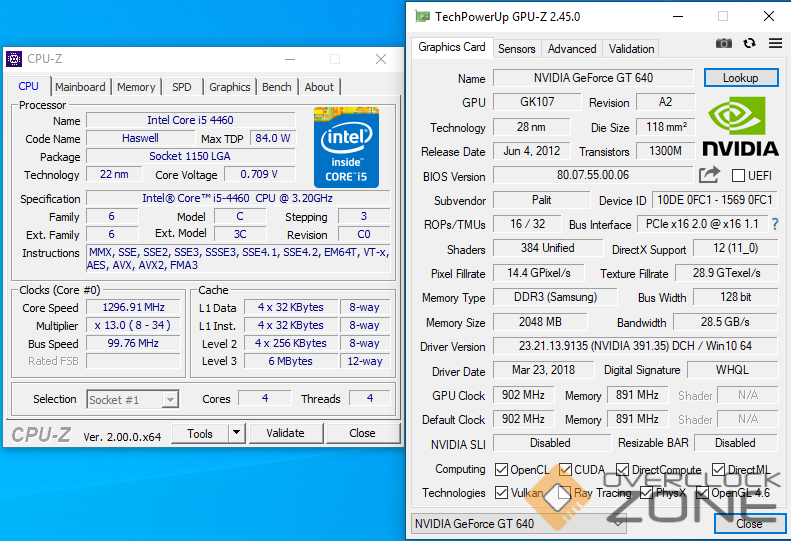This screenshot has height=541, width=791.
Task: Click the Package value Socket 1150 LGA
Action: (190, 156)
